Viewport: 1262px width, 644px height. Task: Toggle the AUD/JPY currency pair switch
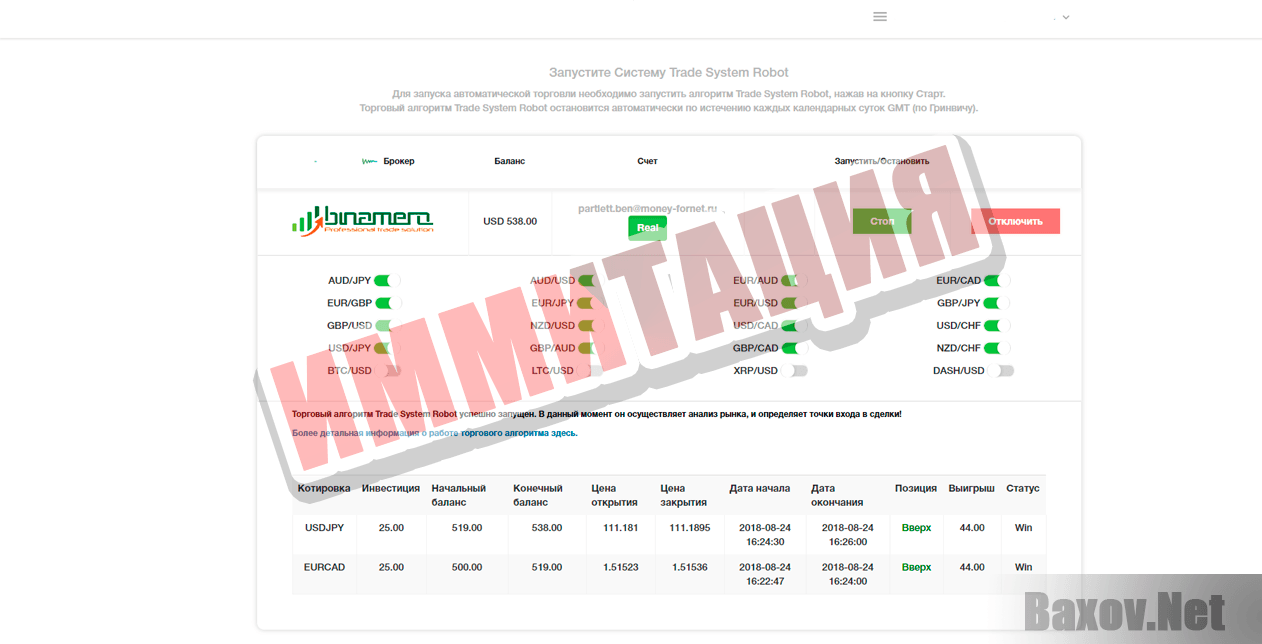point(388,281)
